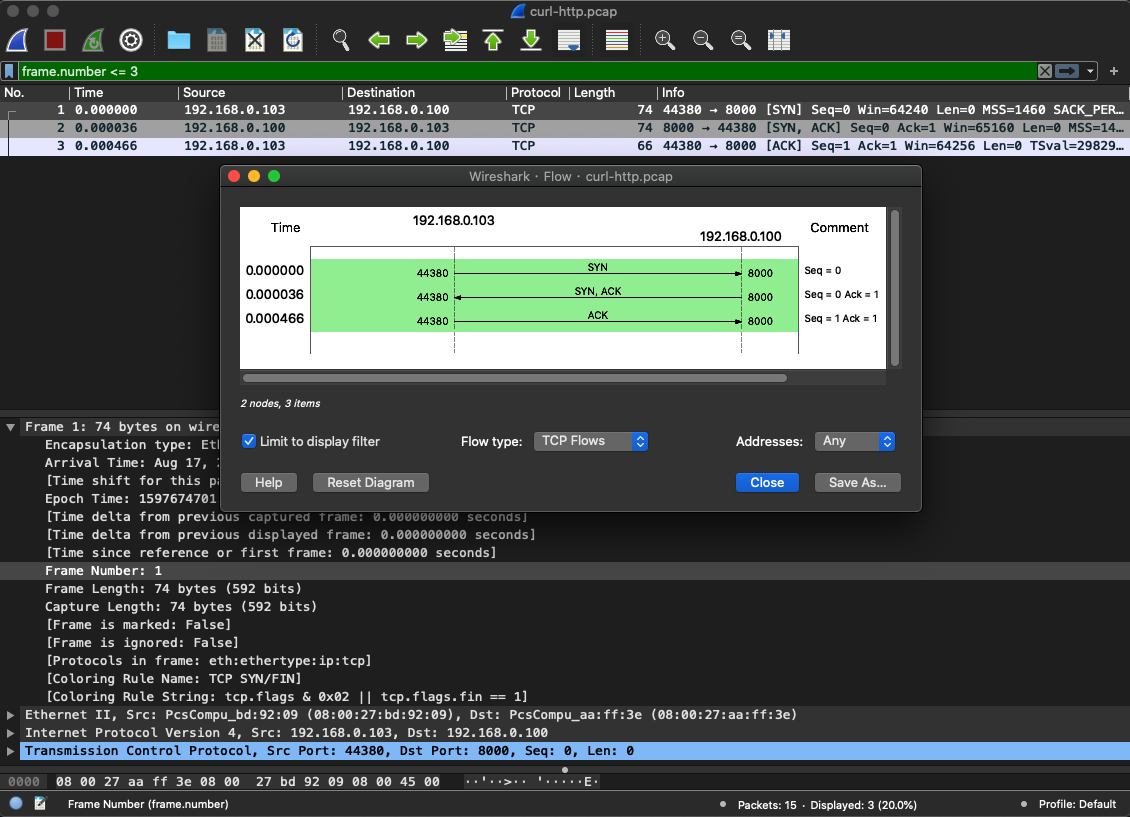Screen dimensions: 1130x817
Task: Click the flow diagram horizontal scrollbar
Action: pos(514,378)
